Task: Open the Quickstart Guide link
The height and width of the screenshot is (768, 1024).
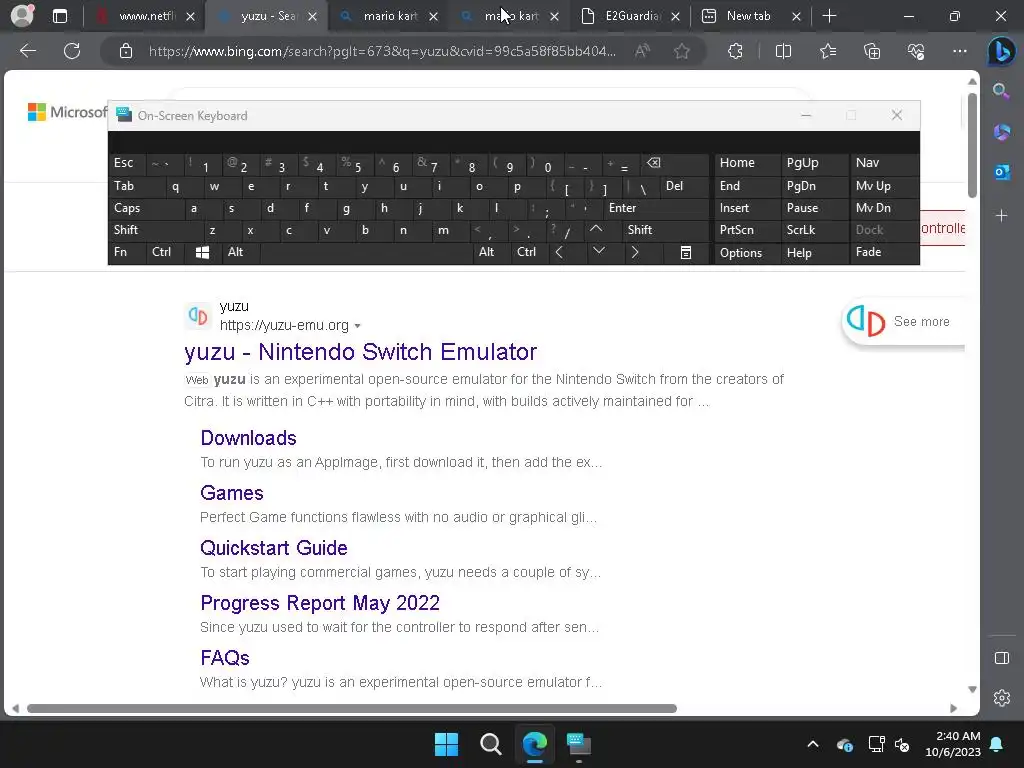Action: tap(274, 548)
